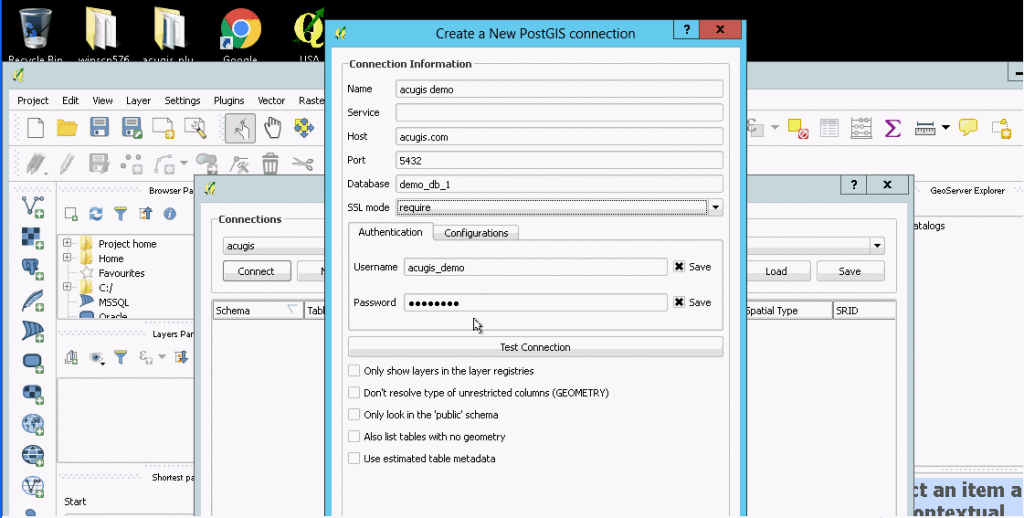Click the Cut Features scissors icon
This screenshot has width=1024, height=518.
(x=302, y=163)
